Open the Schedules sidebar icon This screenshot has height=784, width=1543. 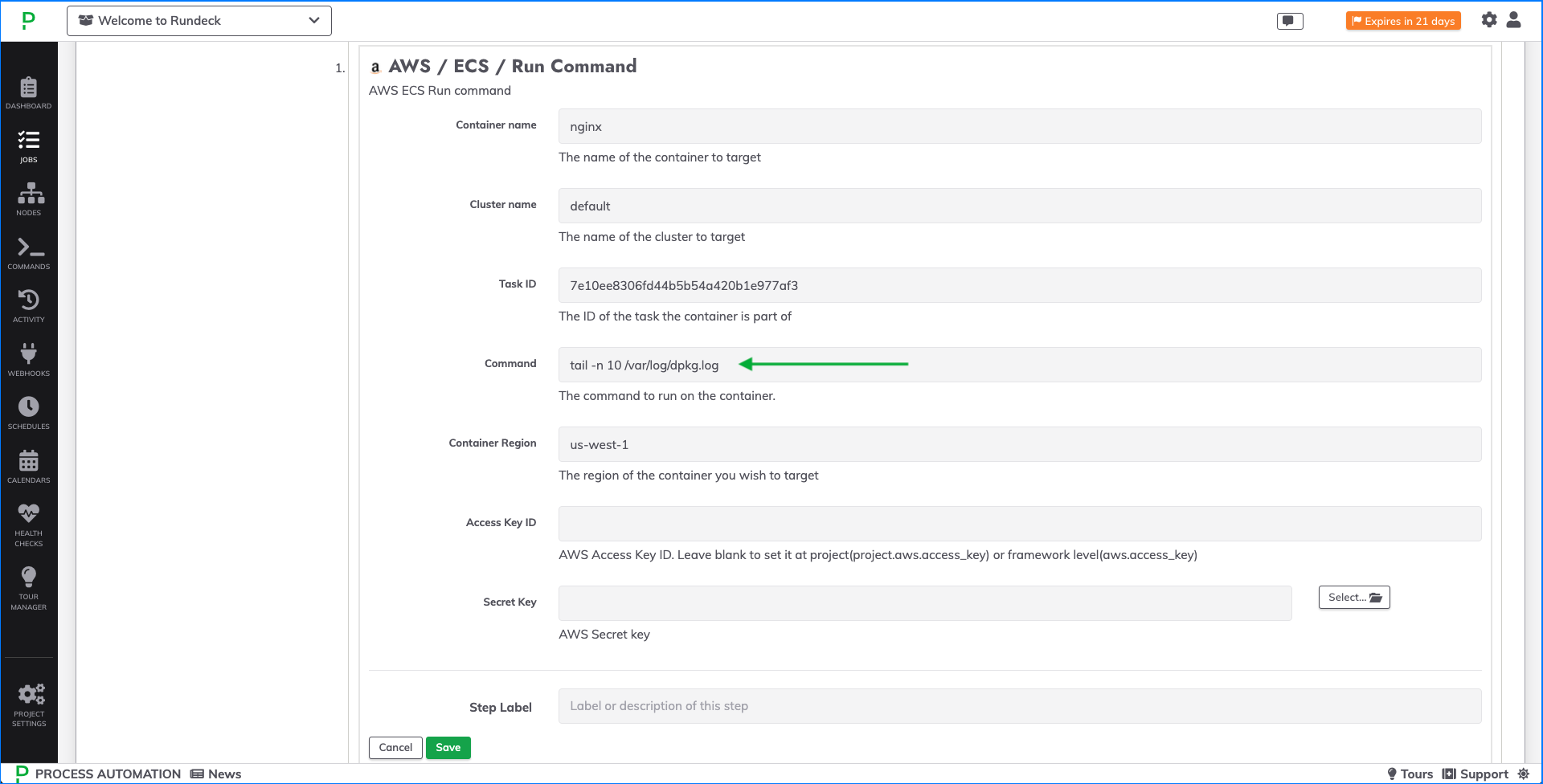pos(29,413)
